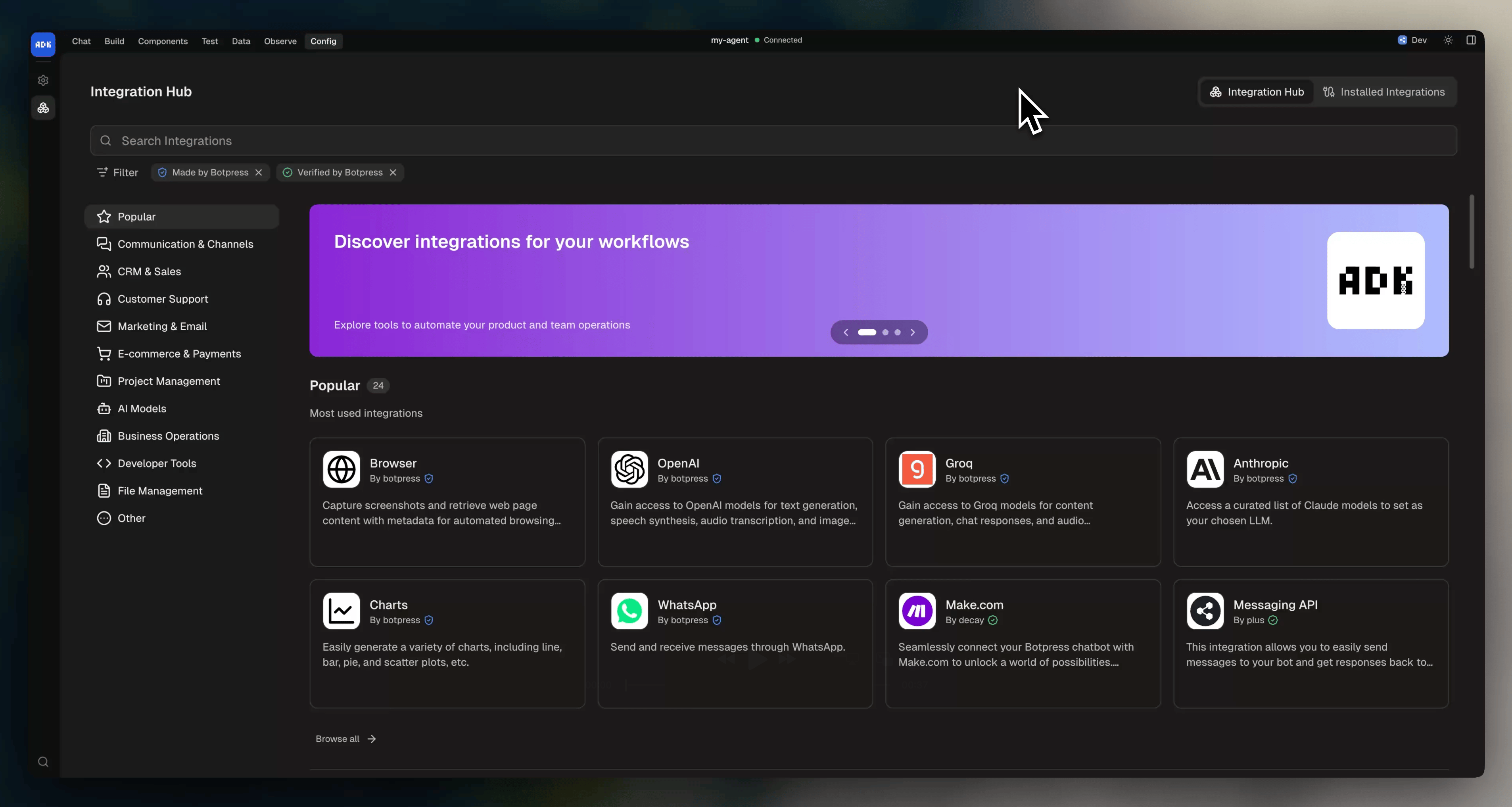Image resolution: width=1512 pixels, height=807 pixels.
Task: Go to the next banner slide
Action: pyautogui.click(x=913, y=332)
